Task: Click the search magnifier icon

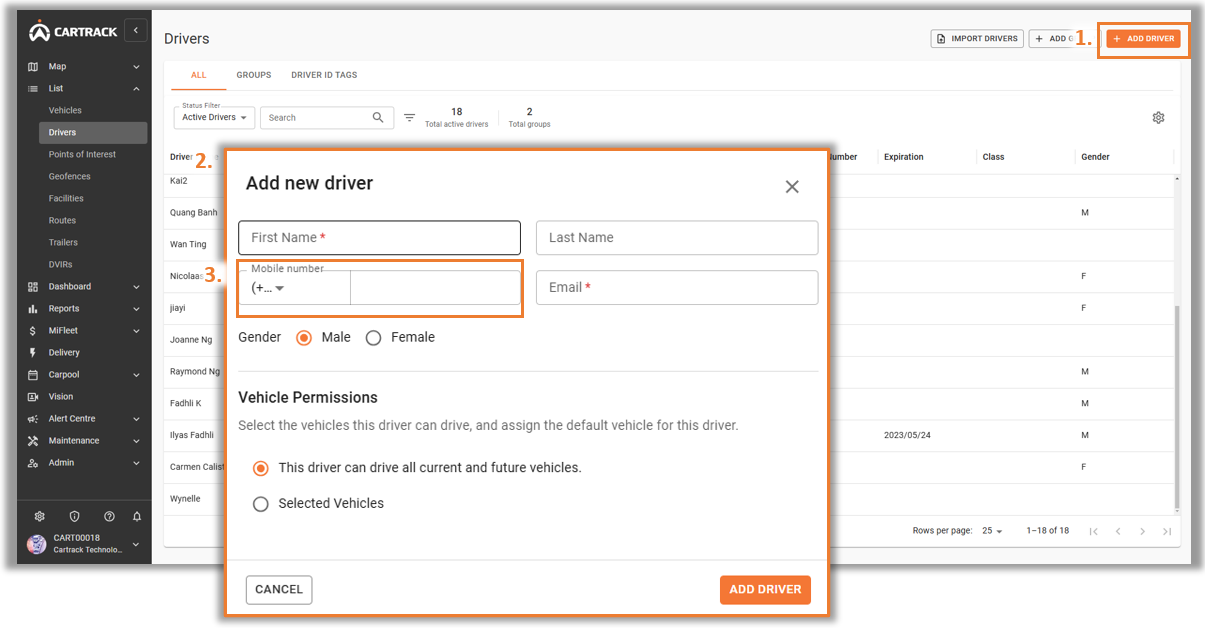Action: (x=378, y=118)
